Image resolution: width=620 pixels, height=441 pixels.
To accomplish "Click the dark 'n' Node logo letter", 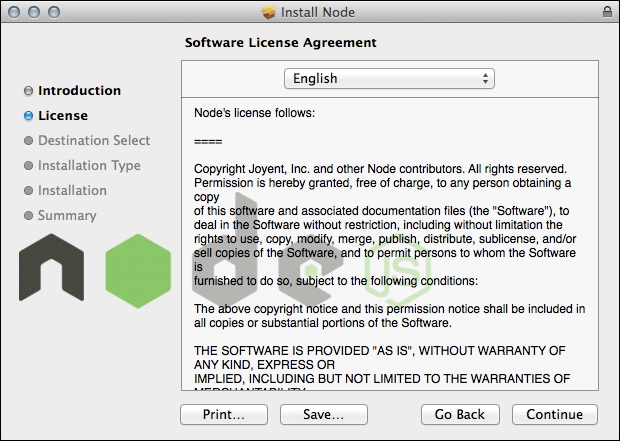I will (51, 267).
